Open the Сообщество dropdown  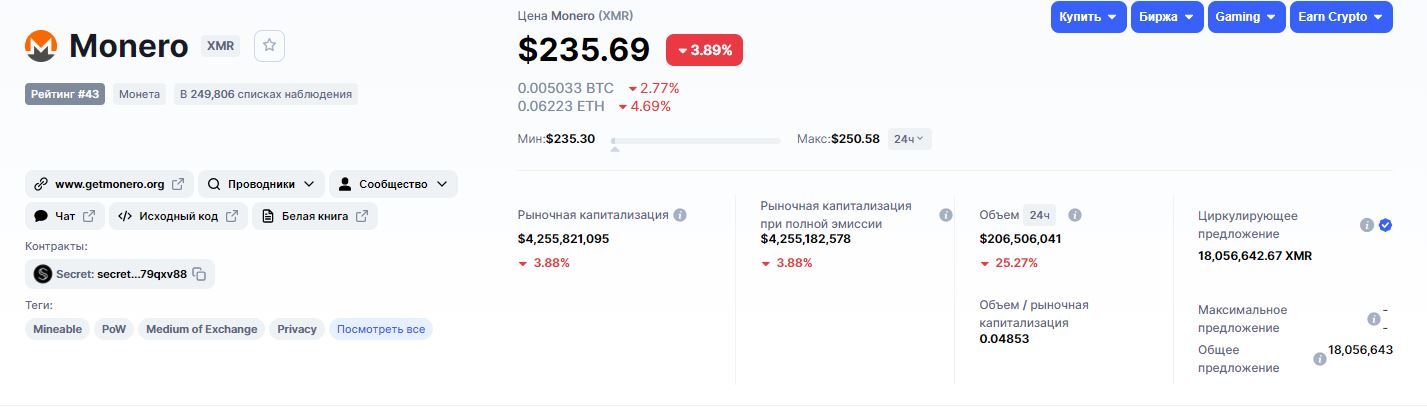(x=393, y=184)
